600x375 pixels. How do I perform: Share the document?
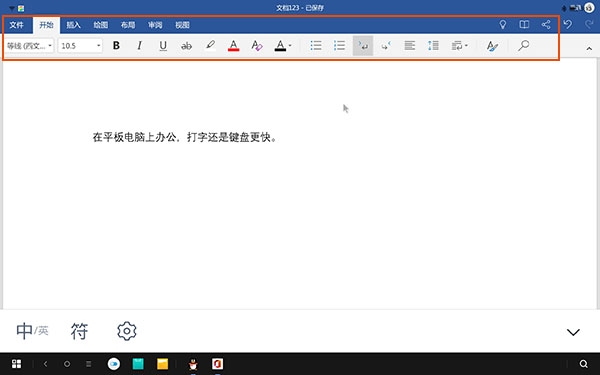click(x=546, y=25)
